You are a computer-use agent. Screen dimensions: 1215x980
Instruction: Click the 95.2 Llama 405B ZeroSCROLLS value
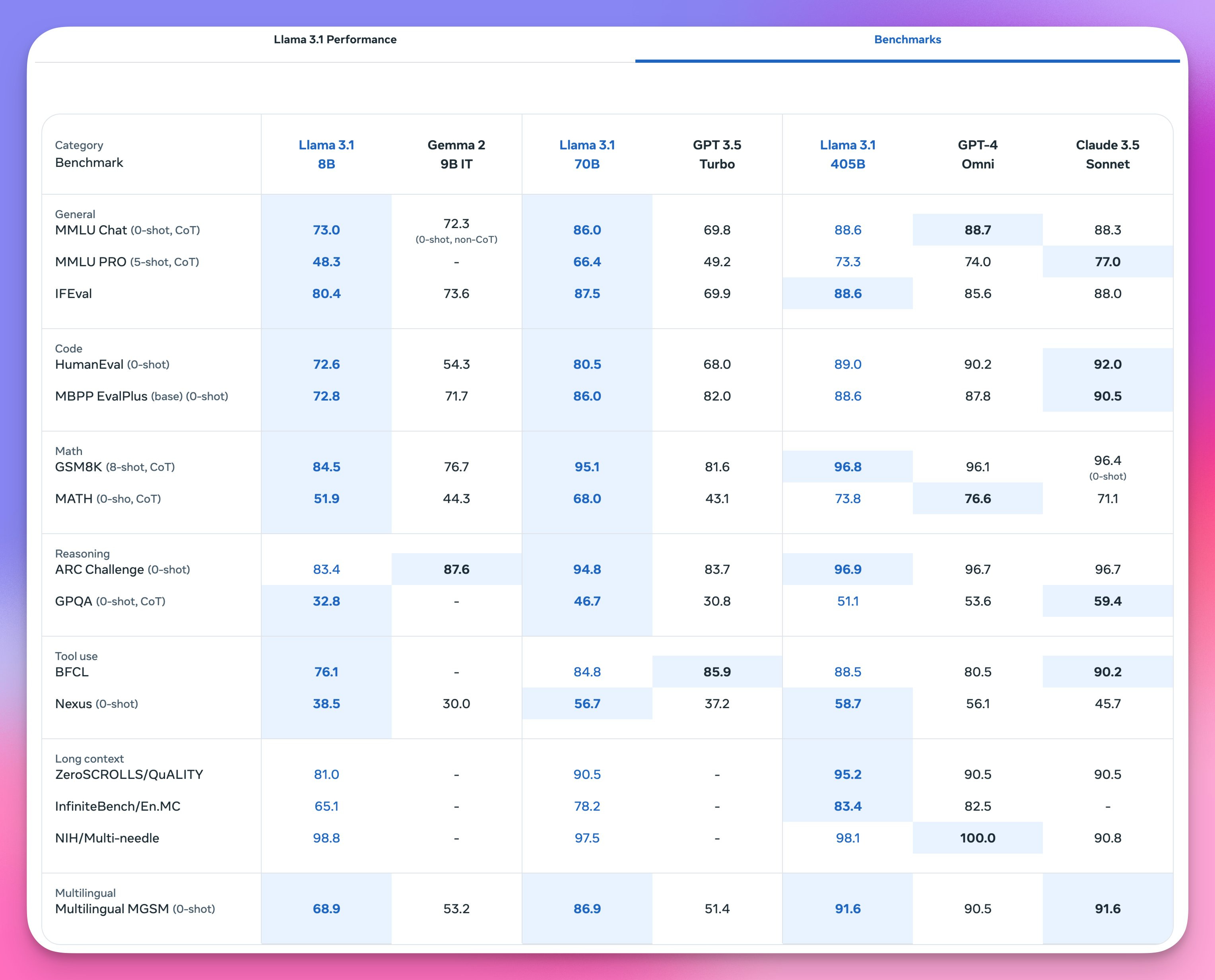pos(848,775)
